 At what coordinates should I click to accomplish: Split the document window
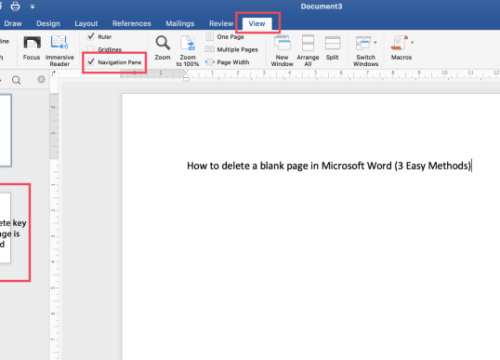[x=332, y=48]
